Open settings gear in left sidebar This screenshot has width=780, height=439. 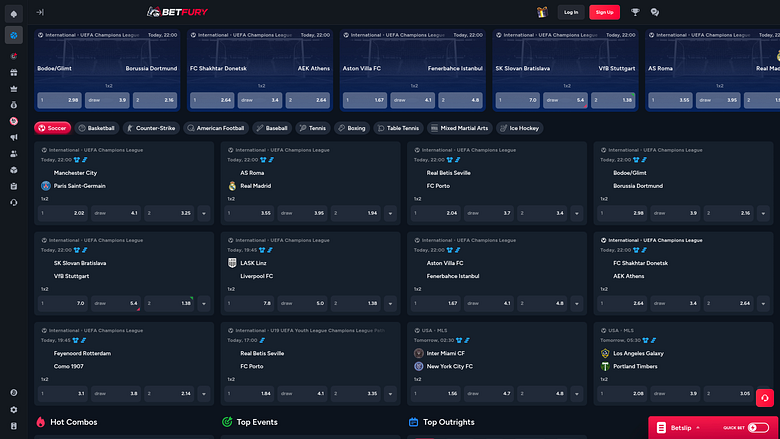tap(13, 410)
